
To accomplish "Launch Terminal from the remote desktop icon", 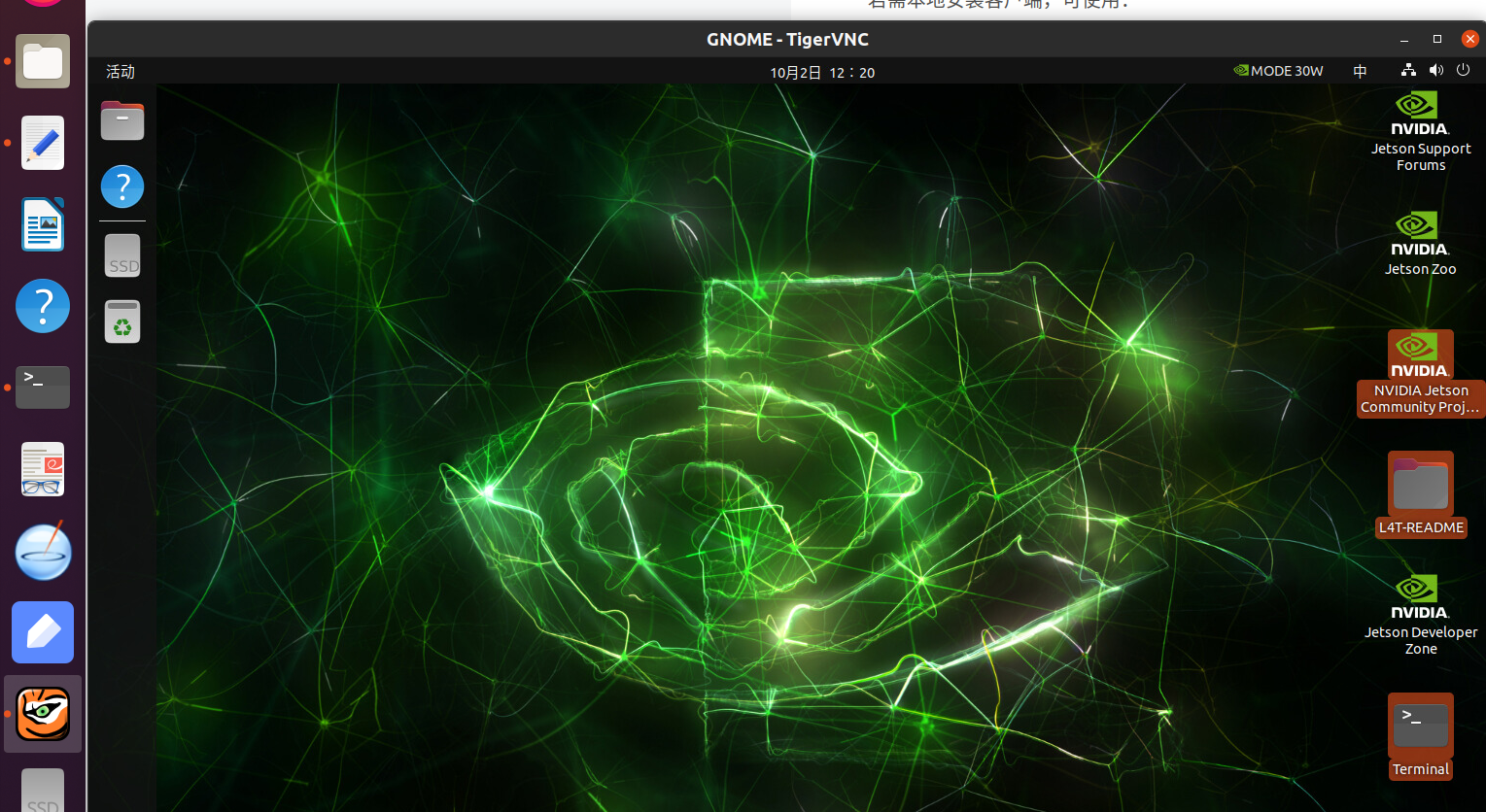I will point(1421,735).
